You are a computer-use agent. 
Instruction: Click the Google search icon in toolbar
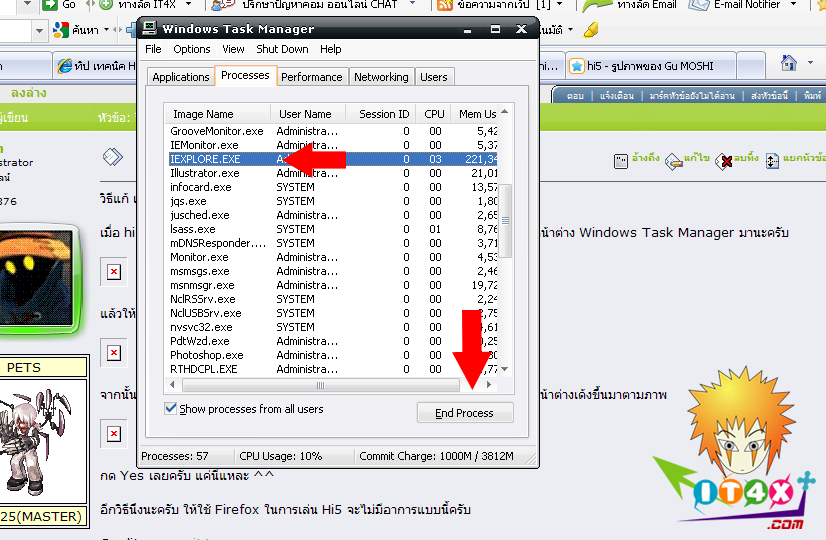point(60,30)
